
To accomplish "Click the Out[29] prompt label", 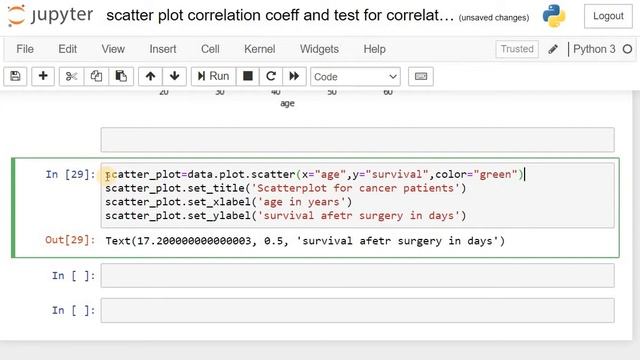I will coord(70,240).
